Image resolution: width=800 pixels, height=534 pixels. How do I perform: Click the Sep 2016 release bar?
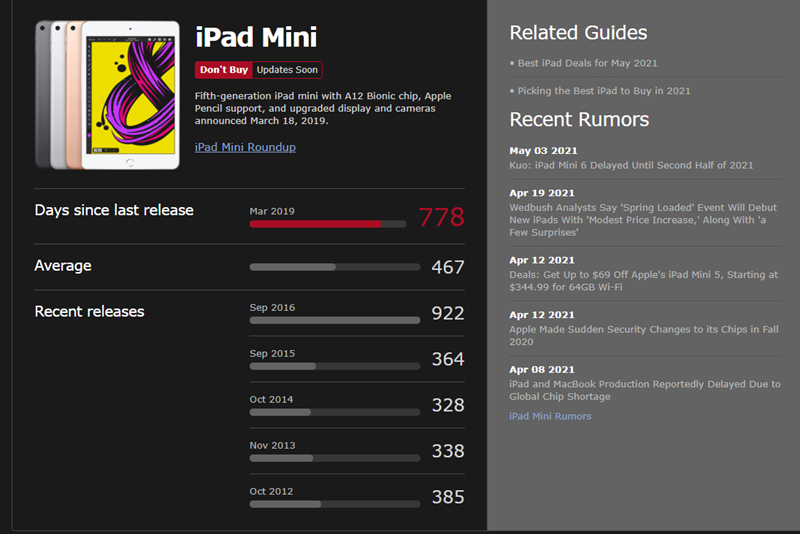(x=335, y=320)
